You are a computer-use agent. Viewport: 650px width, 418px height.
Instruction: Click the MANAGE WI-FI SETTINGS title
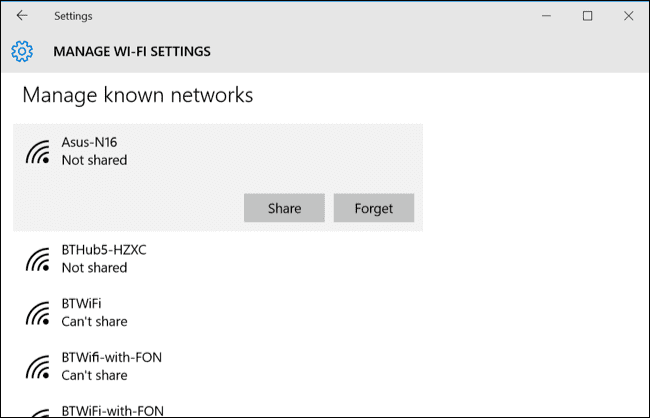(x=132, y=51)
